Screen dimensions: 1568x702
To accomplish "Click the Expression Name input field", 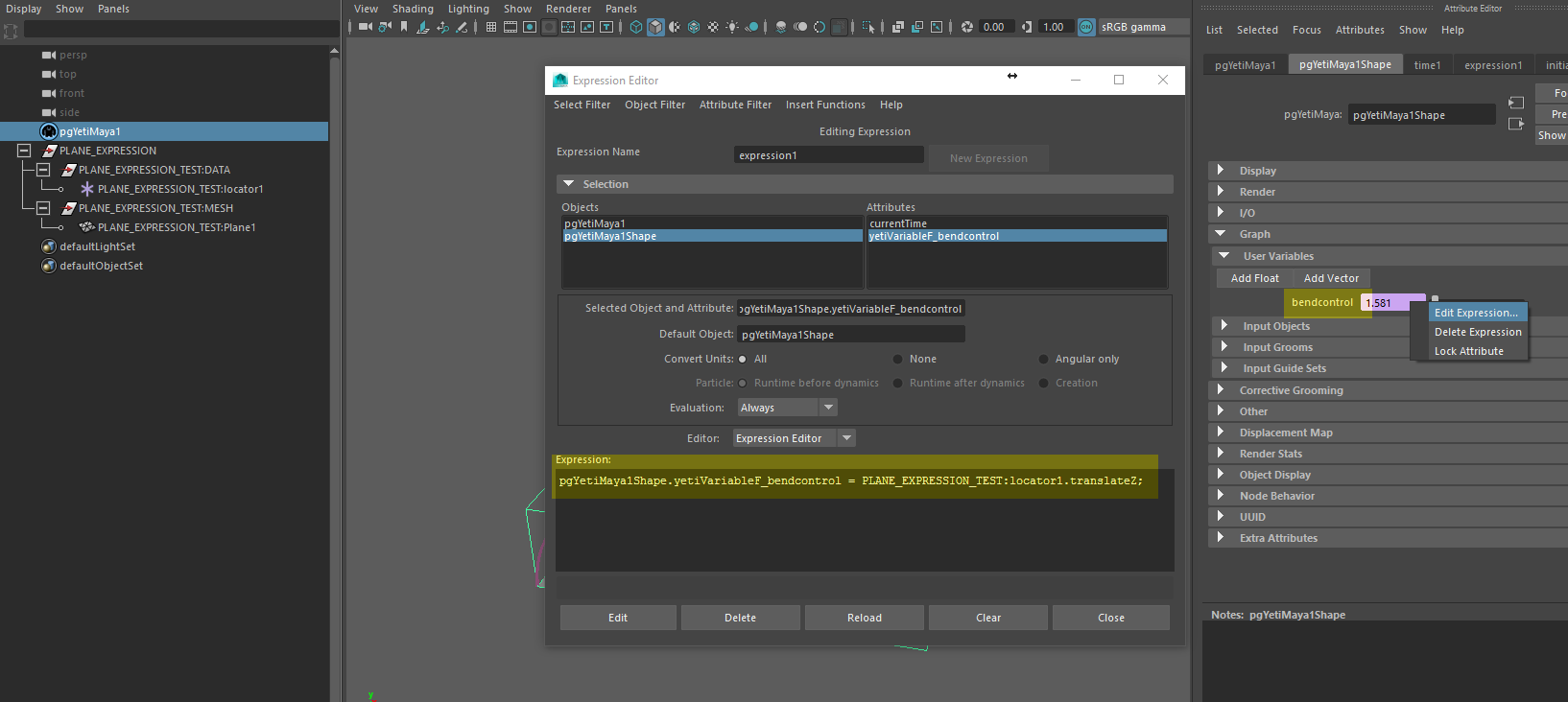I will 828,155.
